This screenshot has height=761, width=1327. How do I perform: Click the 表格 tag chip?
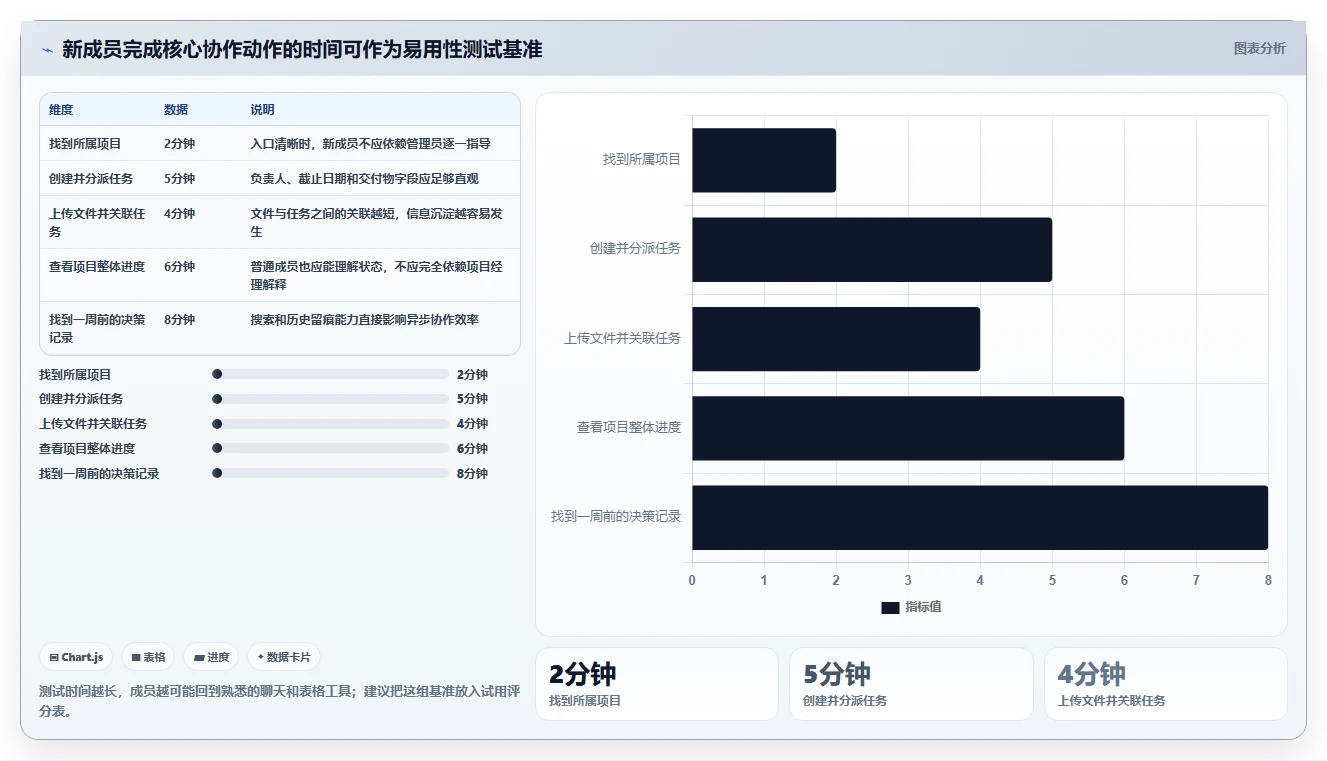coord(148,657)
